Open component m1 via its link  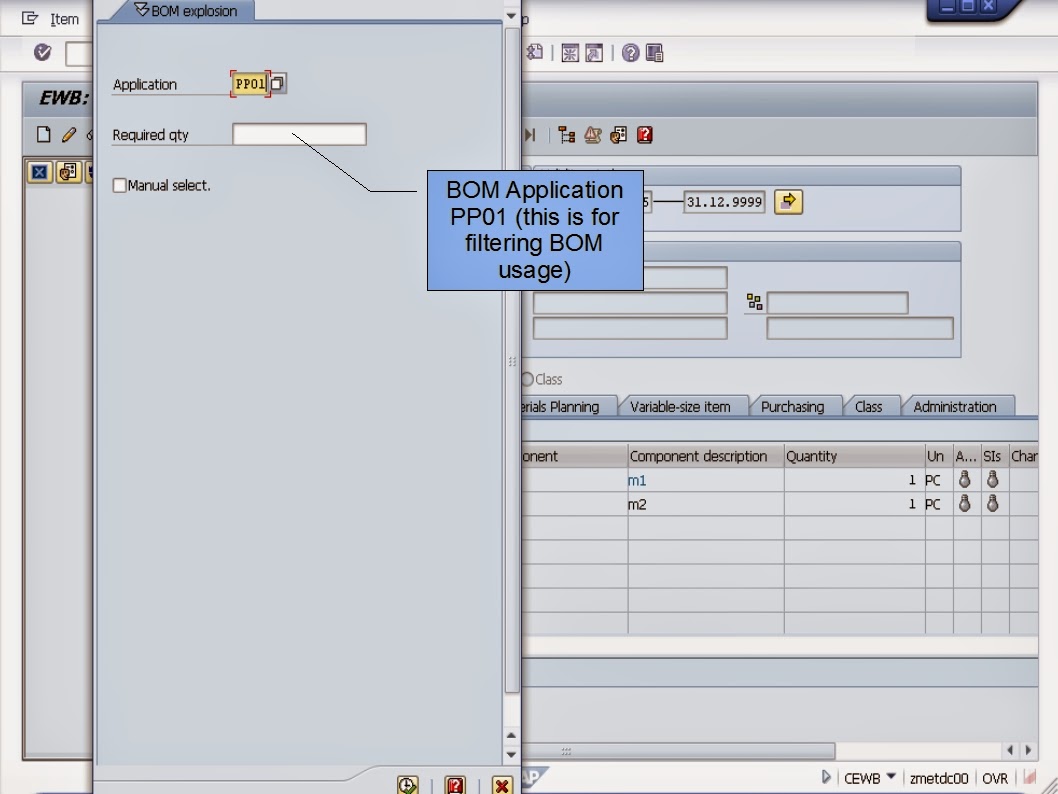click(x=636, y=479)
